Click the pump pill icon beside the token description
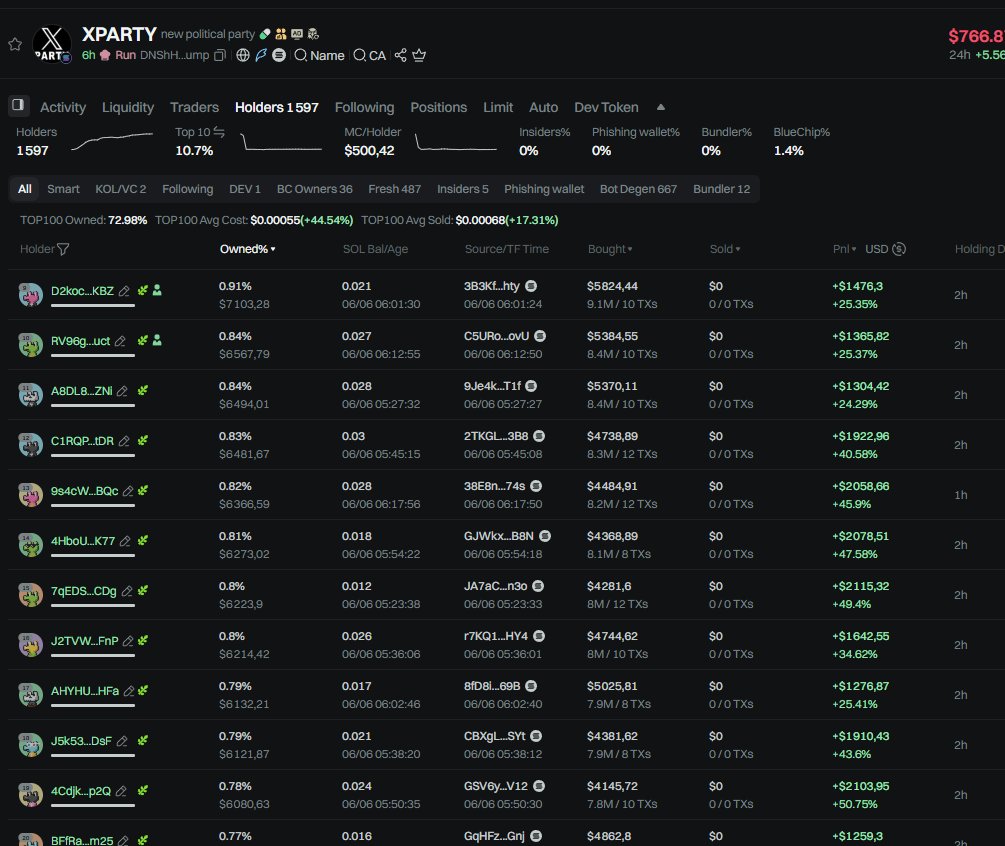Image resolution: width=1005 pixels, height=846 pixels. tap(265, 34)
